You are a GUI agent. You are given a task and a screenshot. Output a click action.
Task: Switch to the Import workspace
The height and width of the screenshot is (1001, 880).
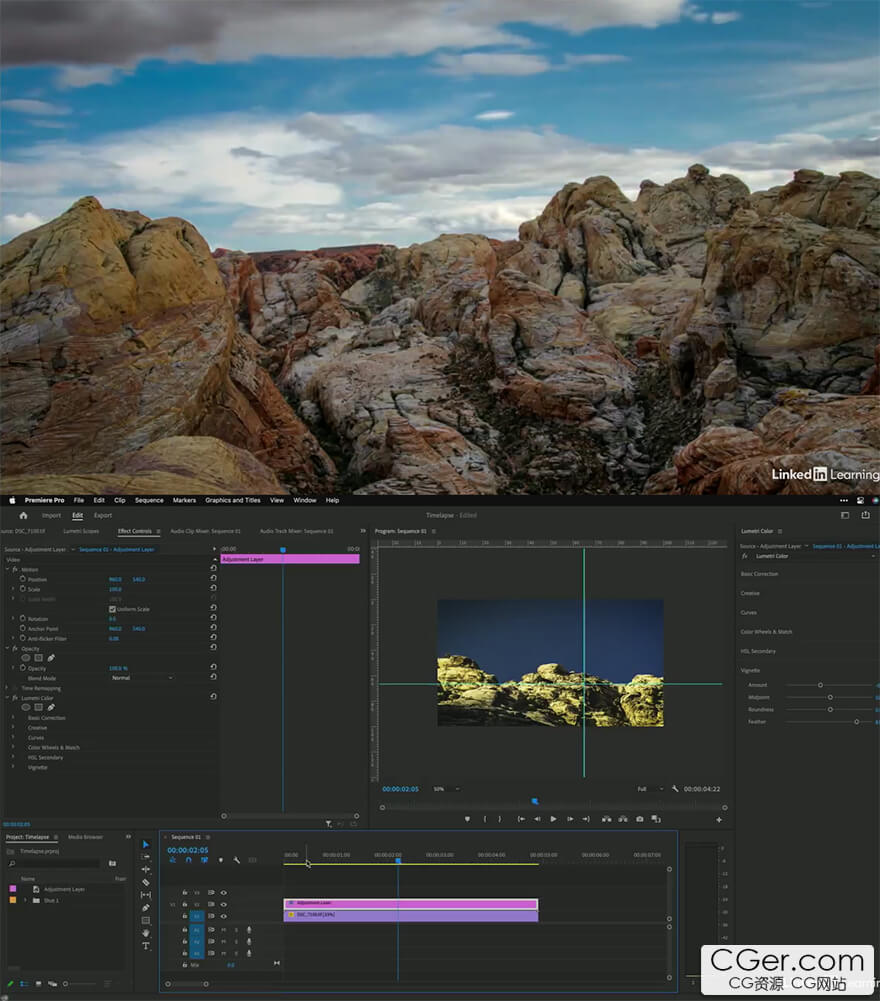(x=51, y=515)
